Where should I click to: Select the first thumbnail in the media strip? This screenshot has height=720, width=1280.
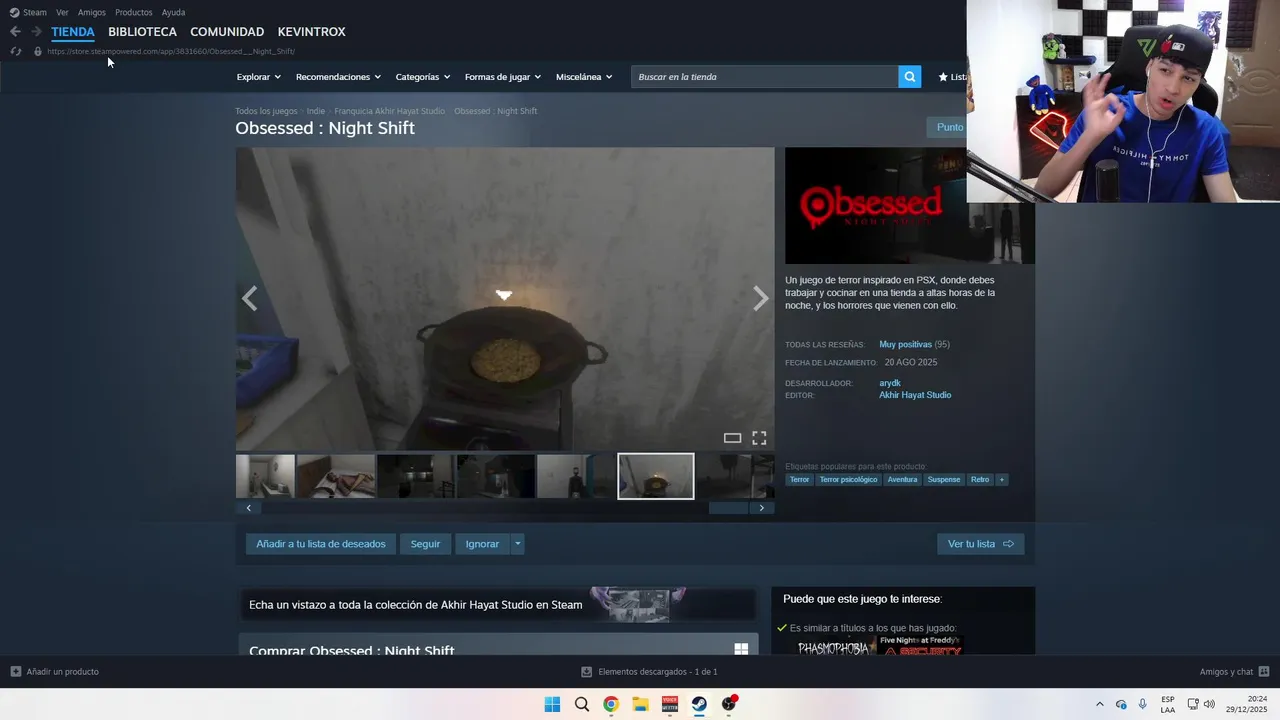coord(265,476)
